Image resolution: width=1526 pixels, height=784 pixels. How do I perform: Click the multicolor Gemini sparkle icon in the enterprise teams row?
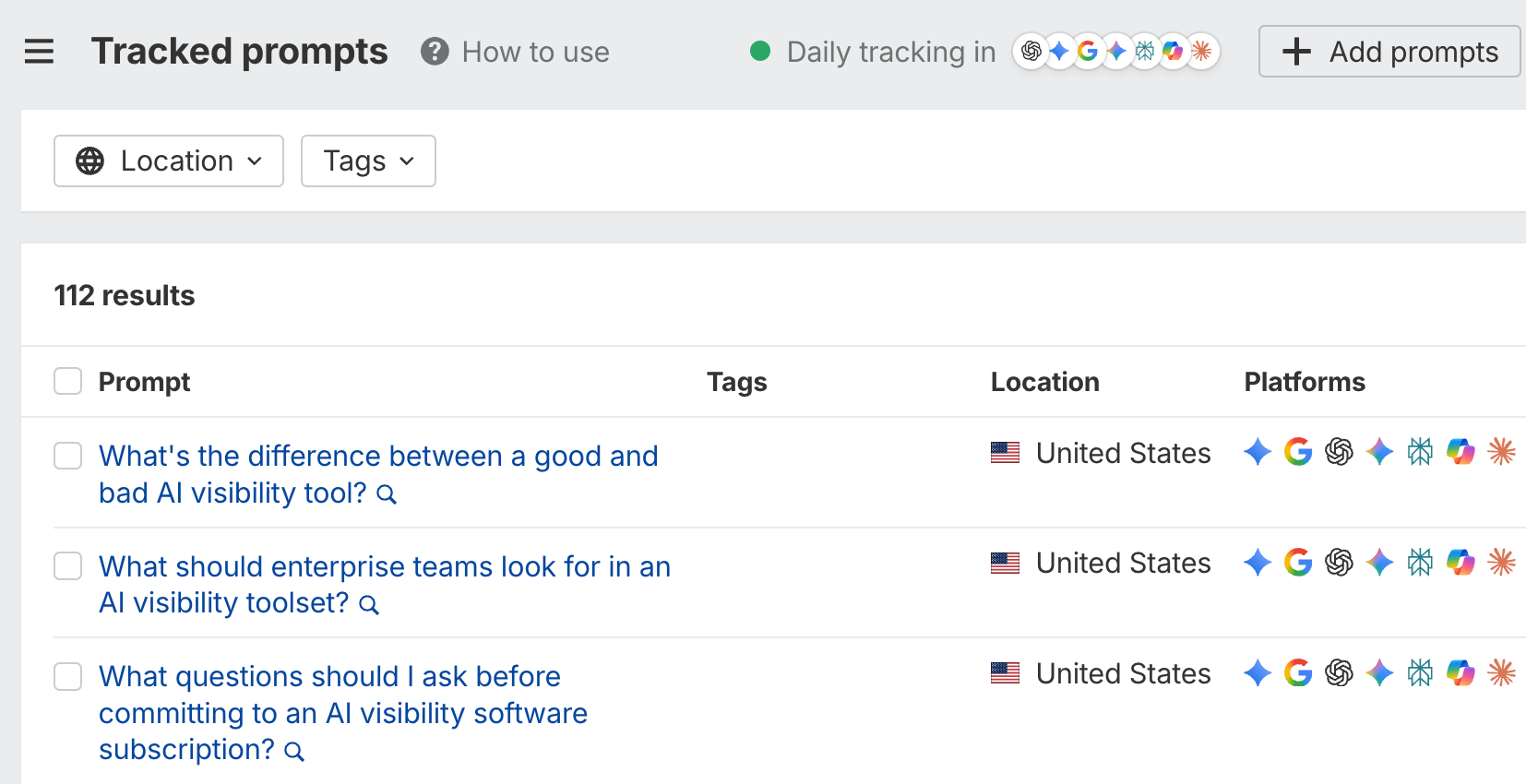[1379, 562]
